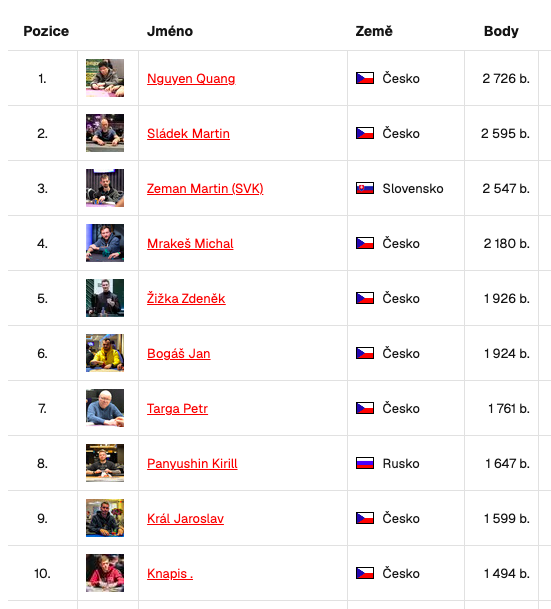Open the Knapis player link
This screenshot has height=609, width=551.
coord(170,573)
